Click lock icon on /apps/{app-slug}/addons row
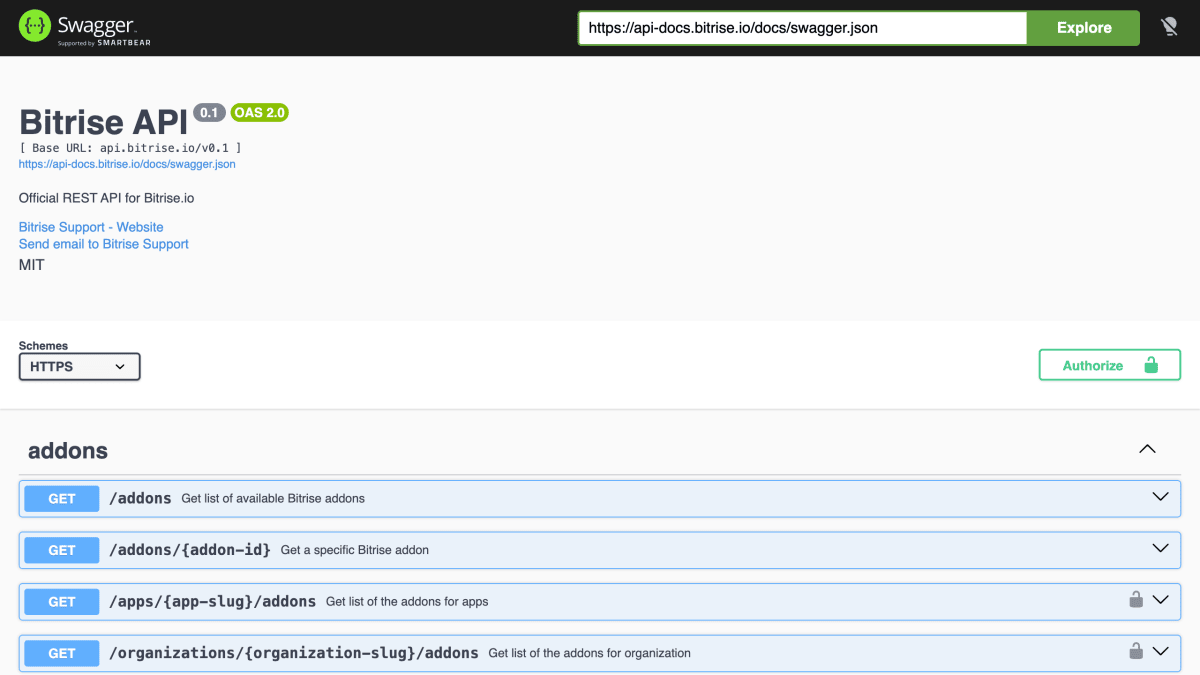This screenshot has width=1200, height=675. pos(1136,600)
